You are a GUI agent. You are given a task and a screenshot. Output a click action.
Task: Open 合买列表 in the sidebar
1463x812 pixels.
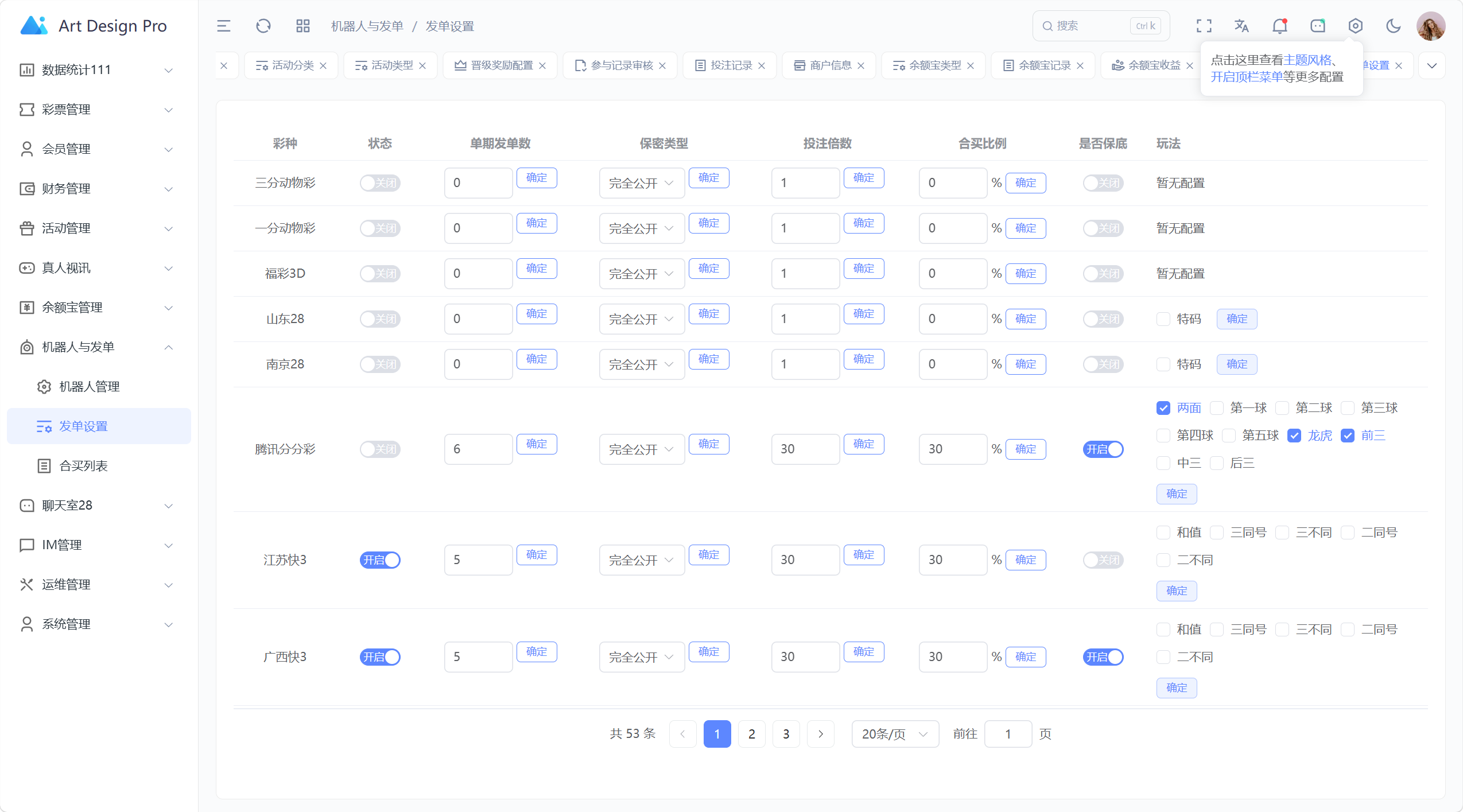click(99, 466)
